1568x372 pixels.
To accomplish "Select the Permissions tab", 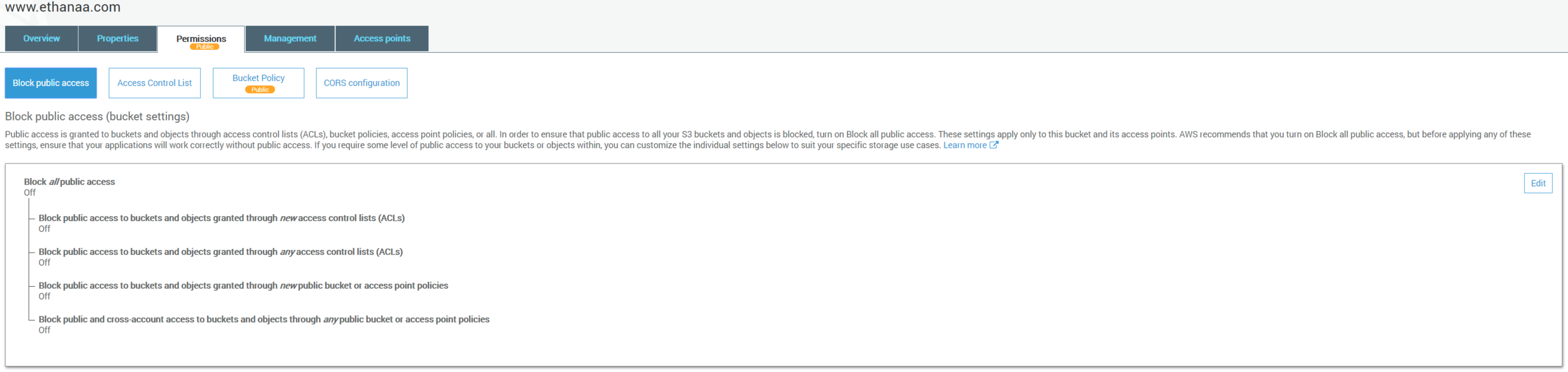I will [x=201, y=39].
